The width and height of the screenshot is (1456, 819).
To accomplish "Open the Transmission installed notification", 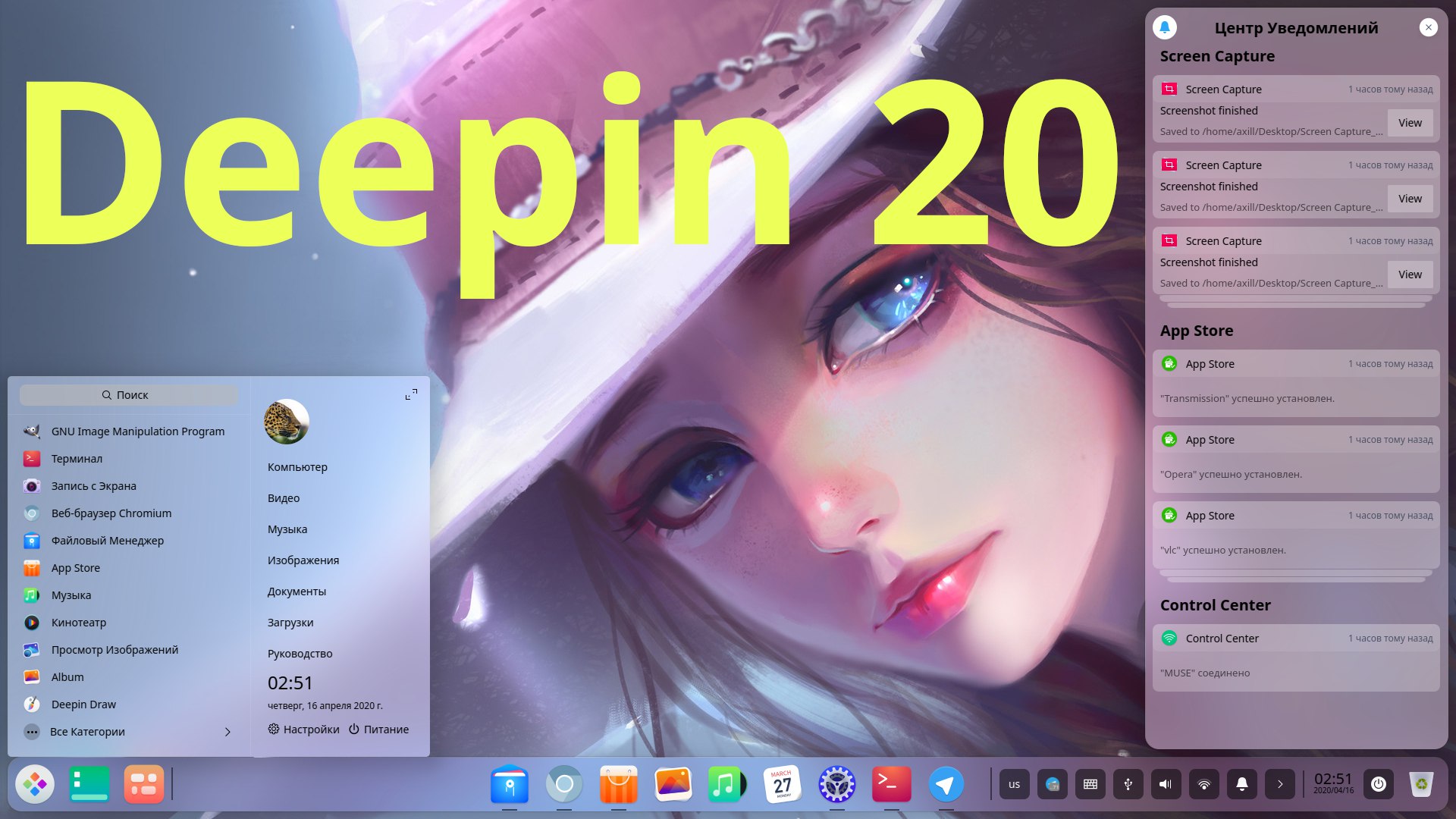I will pos(1296,383).
